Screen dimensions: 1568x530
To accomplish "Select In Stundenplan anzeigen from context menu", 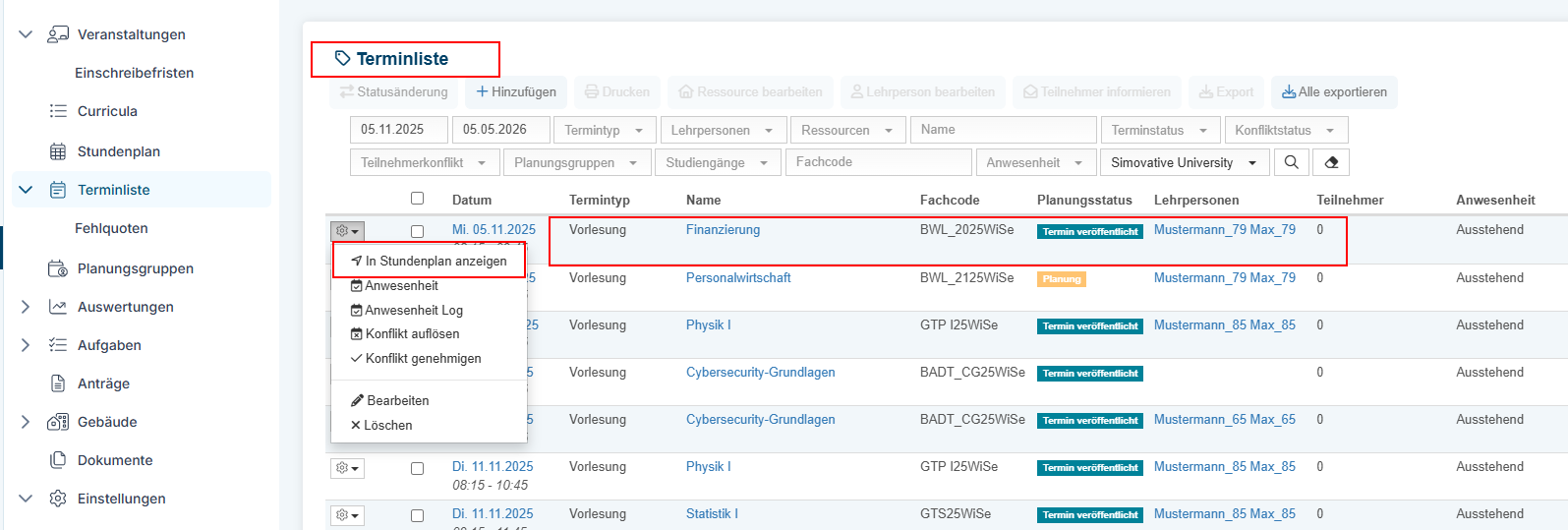I will 429,261.
